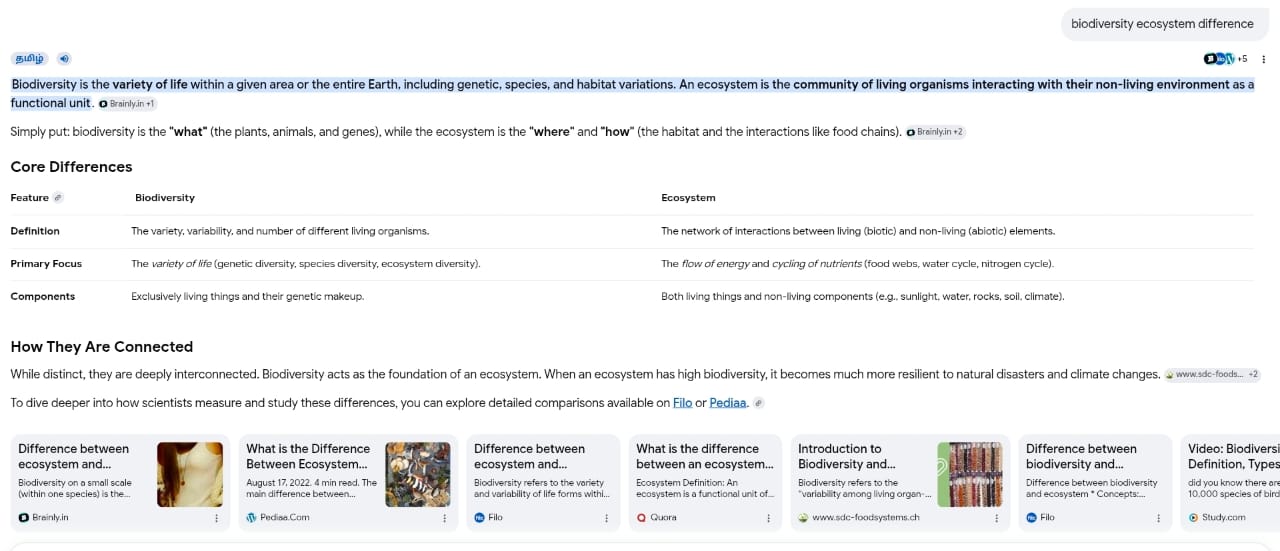Click the link icon after Pediaa
The height and width of the screenshot is (551, 1280).
[759, 403]
